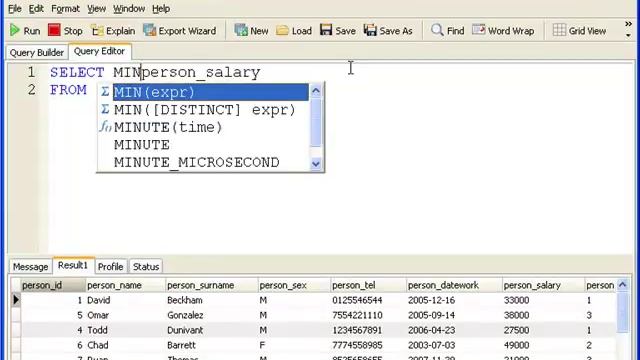640x360 pixels.
Task: Click the person_sex column header
Action: click(x=294, y=285)
